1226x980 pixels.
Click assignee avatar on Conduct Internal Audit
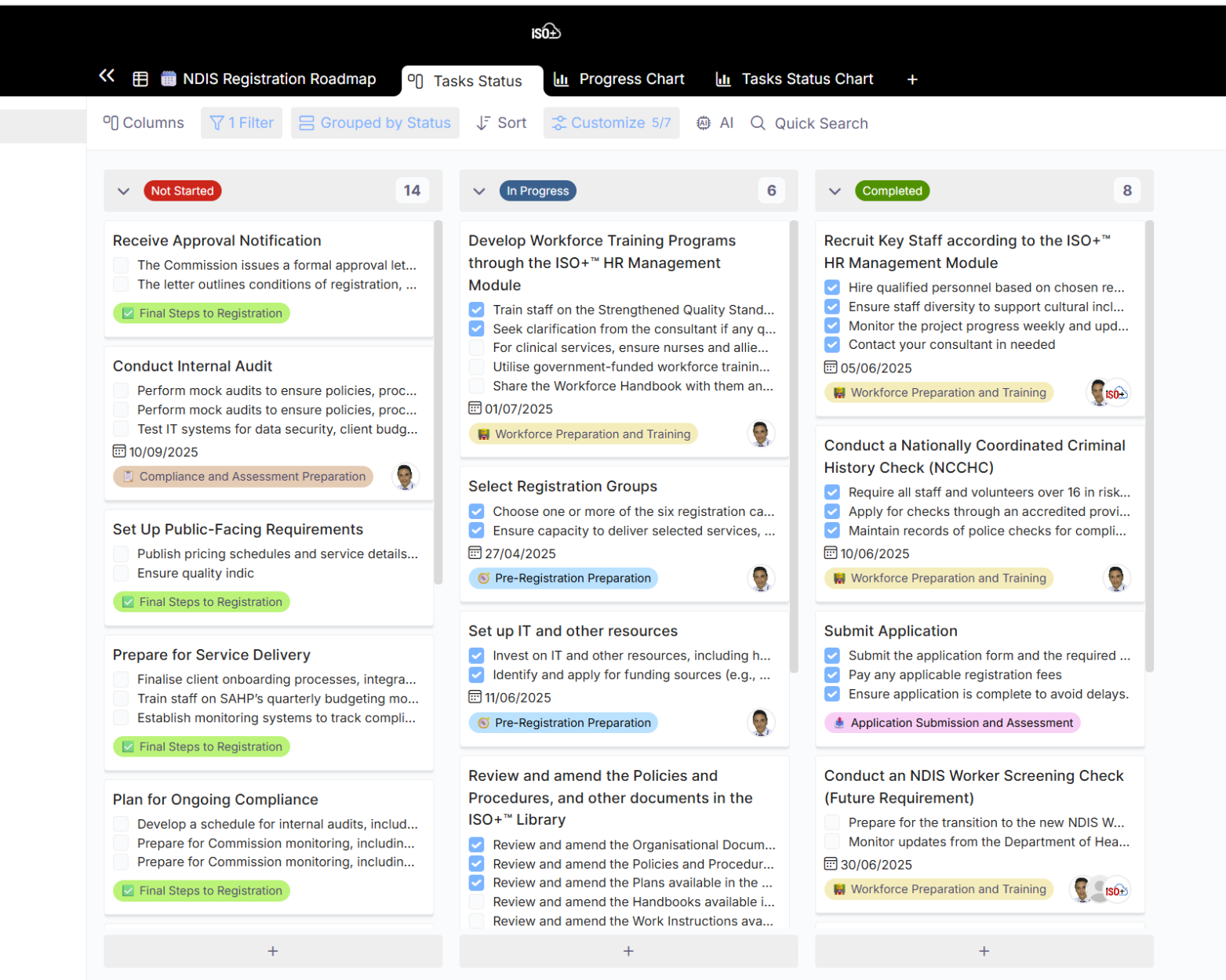(x=405, y=477)
